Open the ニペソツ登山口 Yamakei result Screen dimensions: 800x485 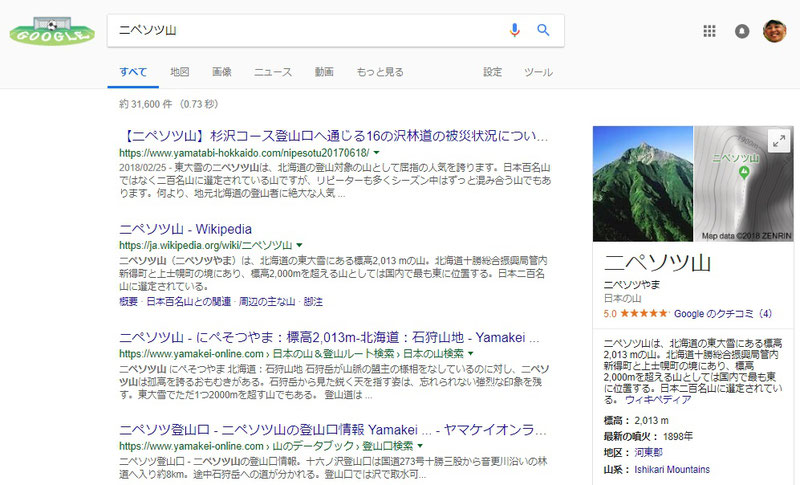tap(333, 430)
